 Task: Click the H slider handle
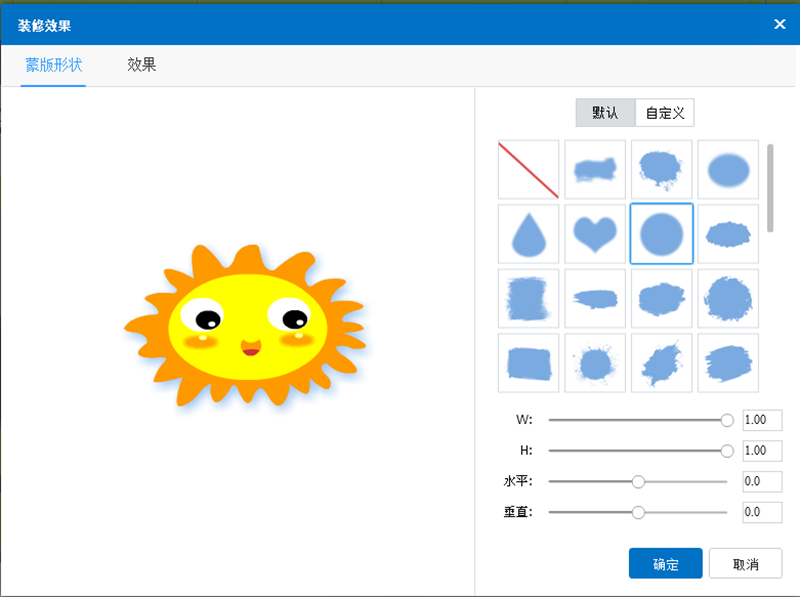[727, 451]
